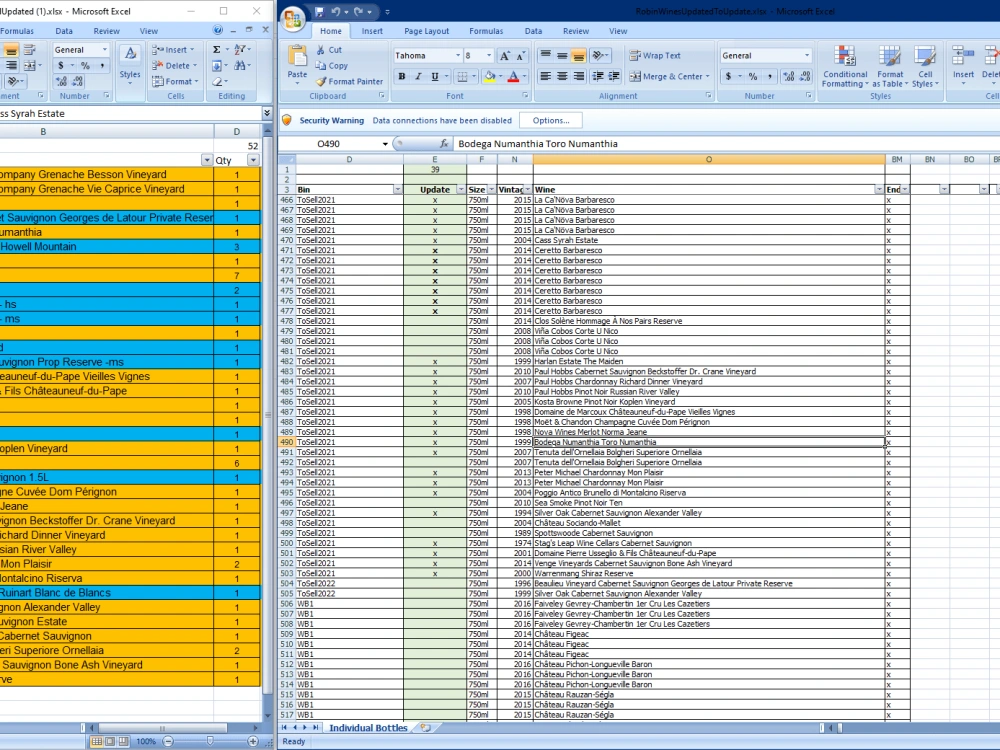
Task: Click the Insert Function fx icon
Action: (x=444, y=144)
